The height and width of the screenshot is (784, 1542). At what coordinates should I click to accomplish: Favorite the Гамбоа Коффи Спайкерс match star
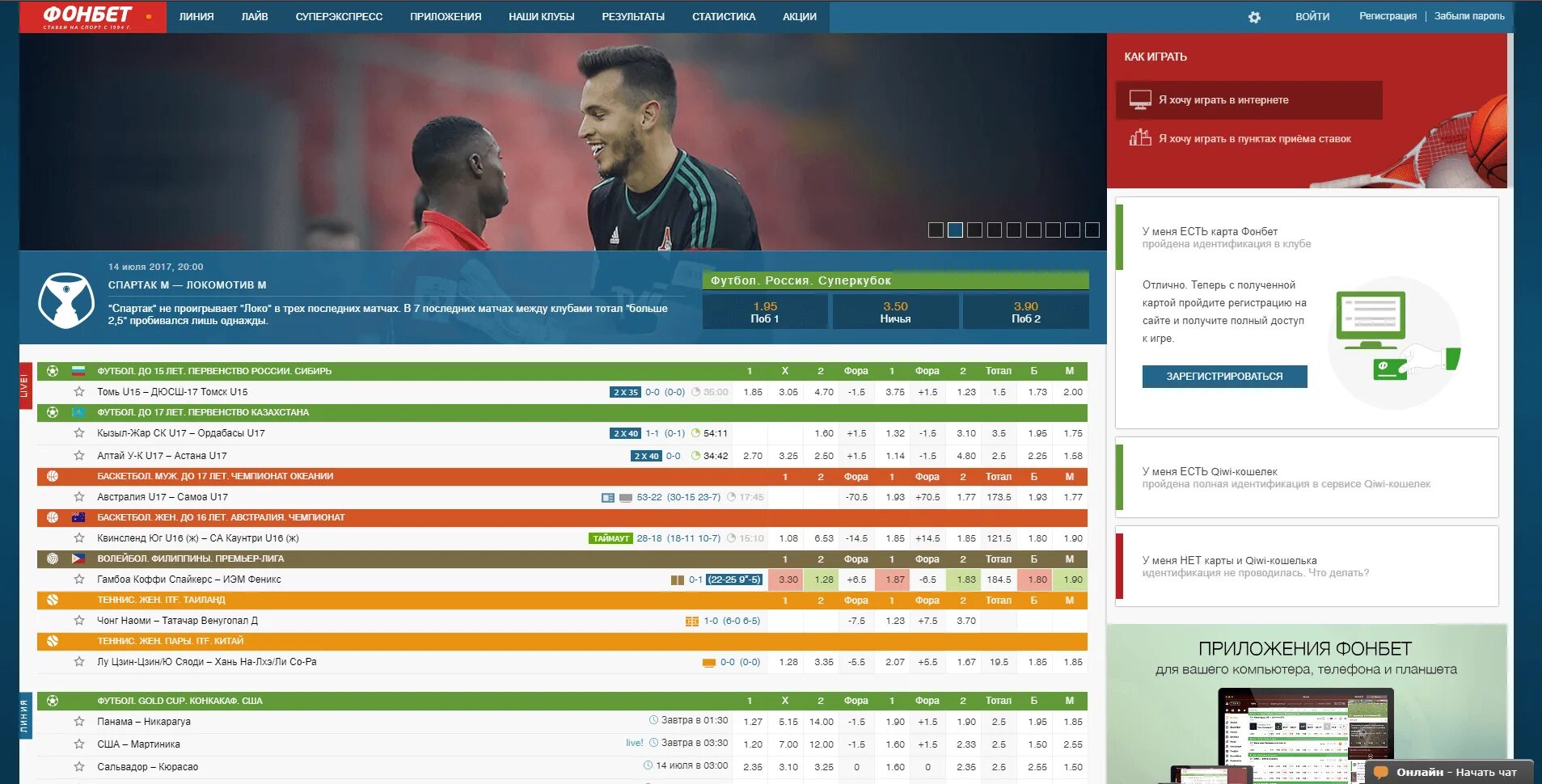(79, 579)
